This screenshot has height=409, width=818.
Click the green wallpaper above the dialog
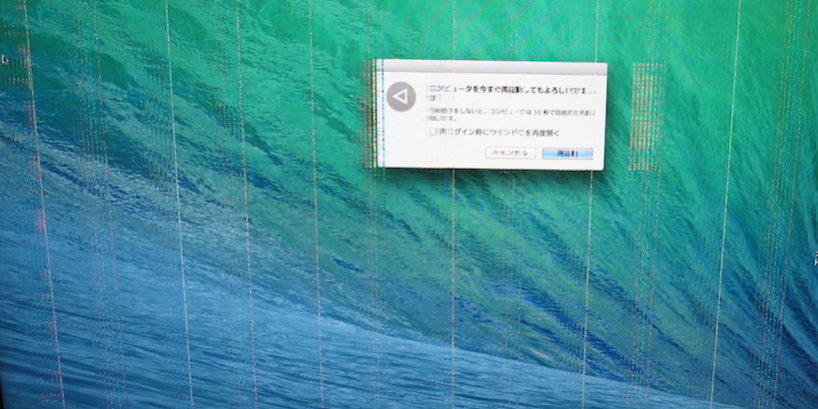click(490, 30)
